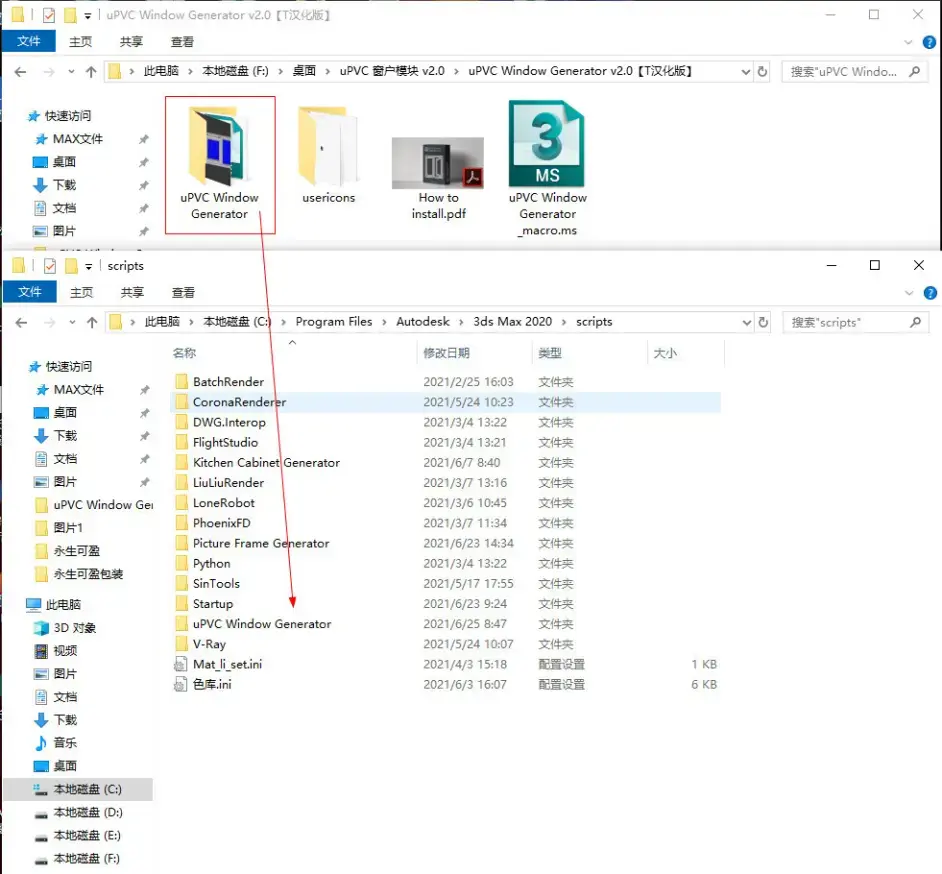
Task: Open 文件 menu in scripts window
Action: [x=30, y=292]
